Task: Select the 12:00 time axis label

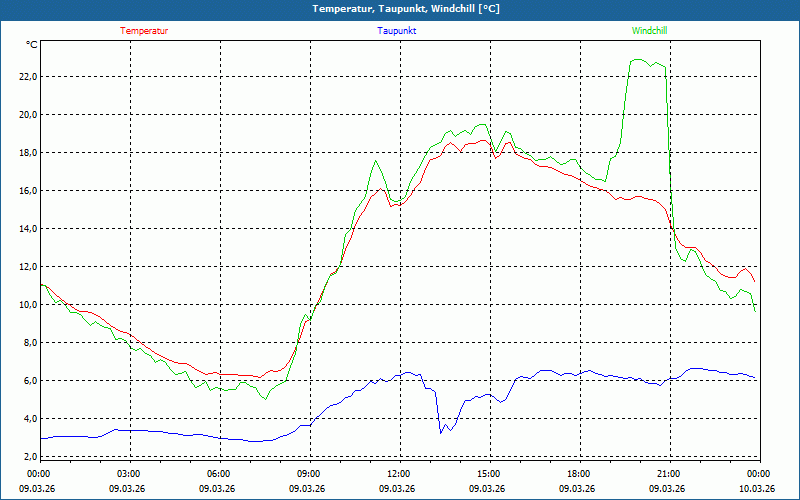Action: 399,474
